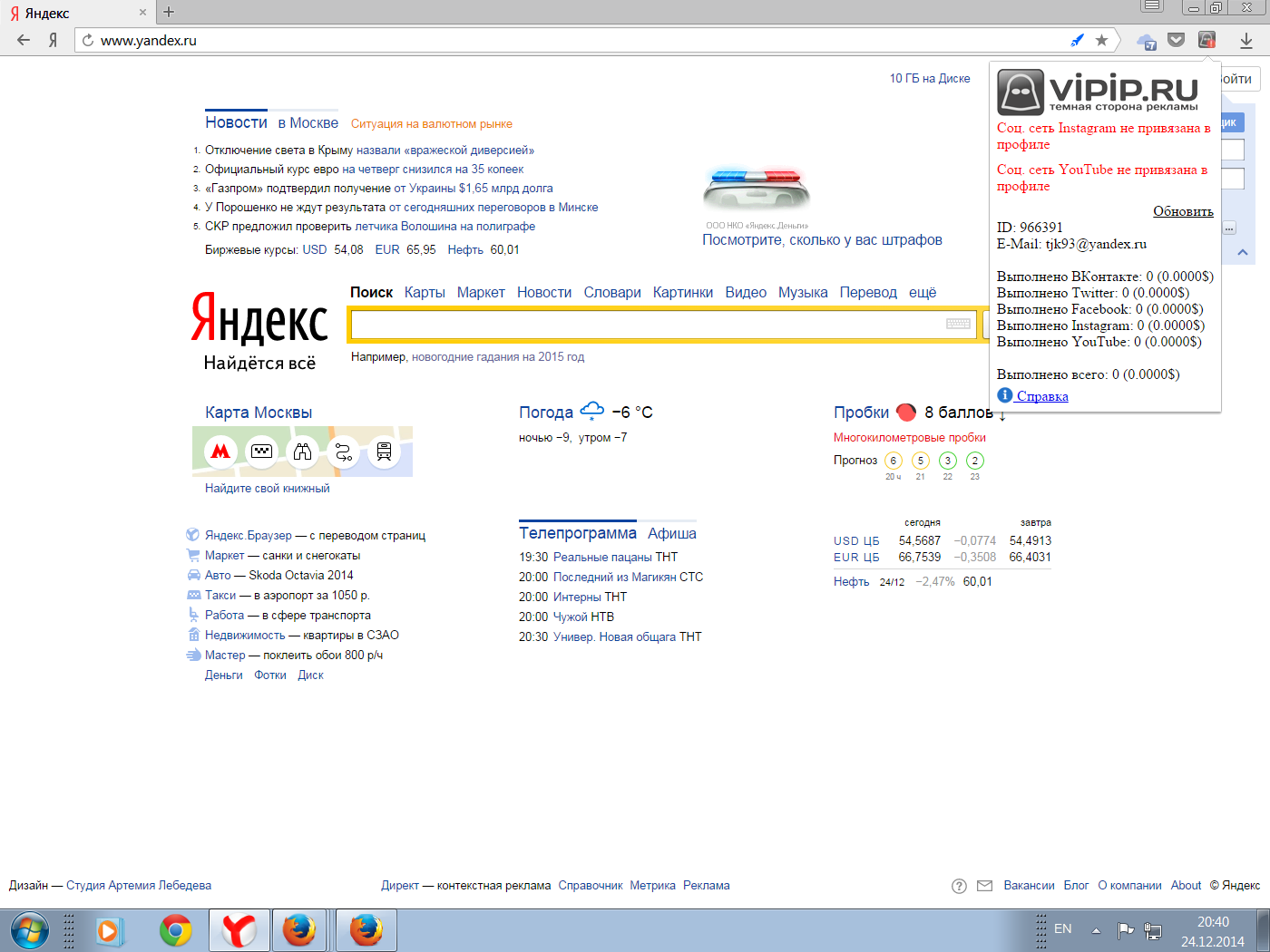Close the Яндекс tab
The image size is (1270, 952).
pos(142,13)
